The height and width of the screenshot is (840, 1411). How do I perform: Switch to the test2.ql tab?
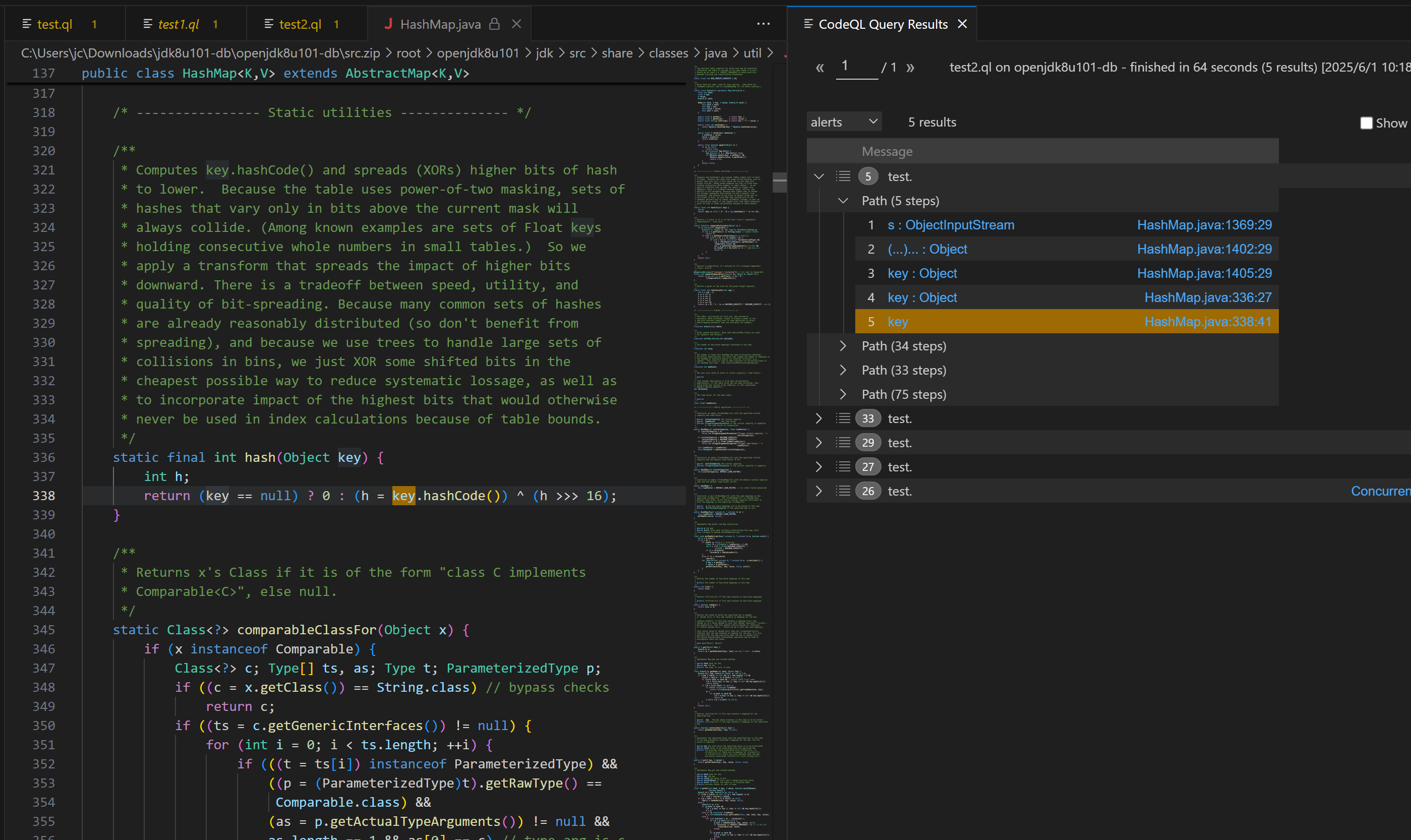click(300, 24)
